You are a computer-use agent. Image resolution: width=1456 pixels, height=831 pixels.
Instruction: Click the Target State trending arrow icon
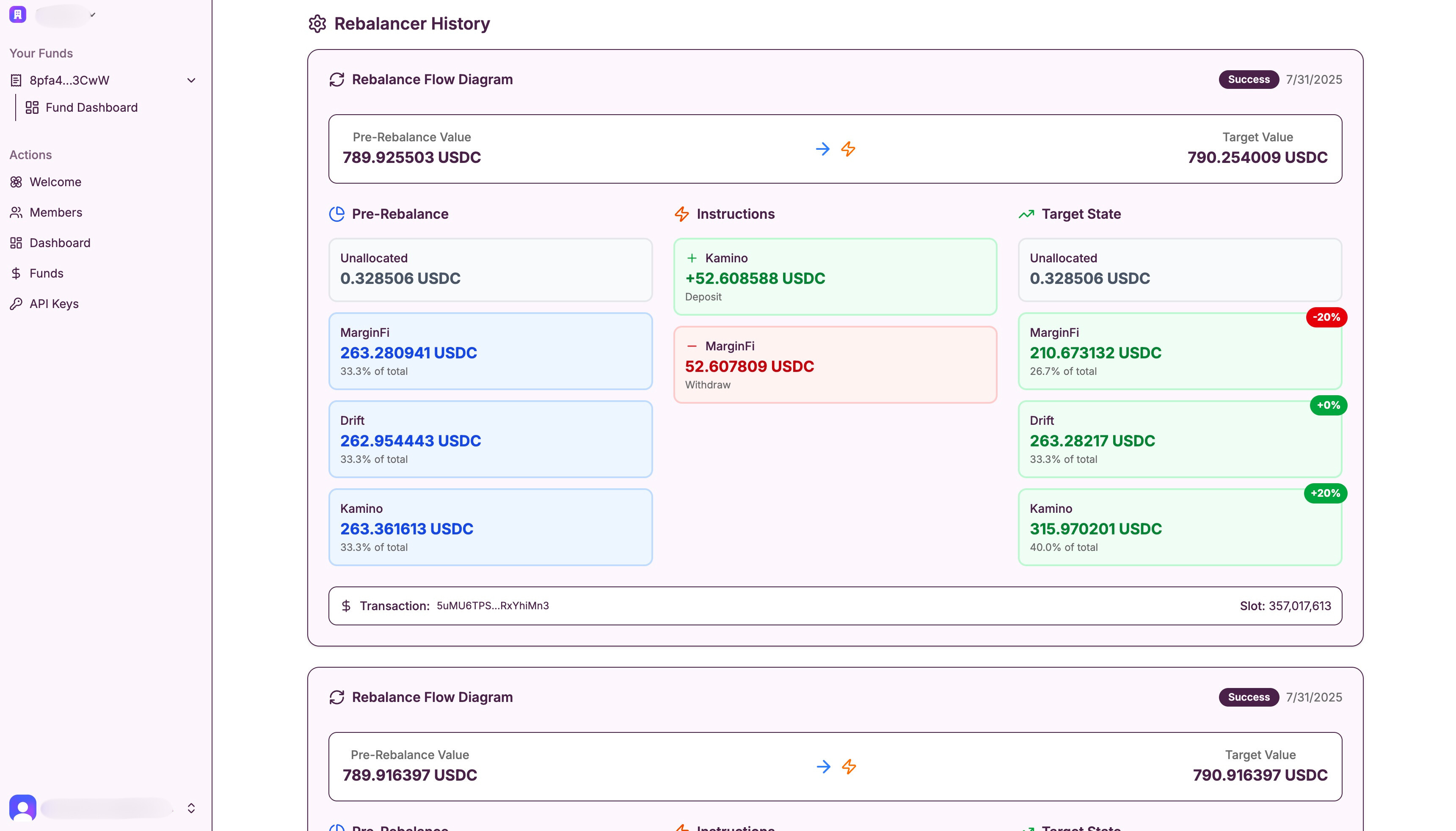(x=1026, y=214)
